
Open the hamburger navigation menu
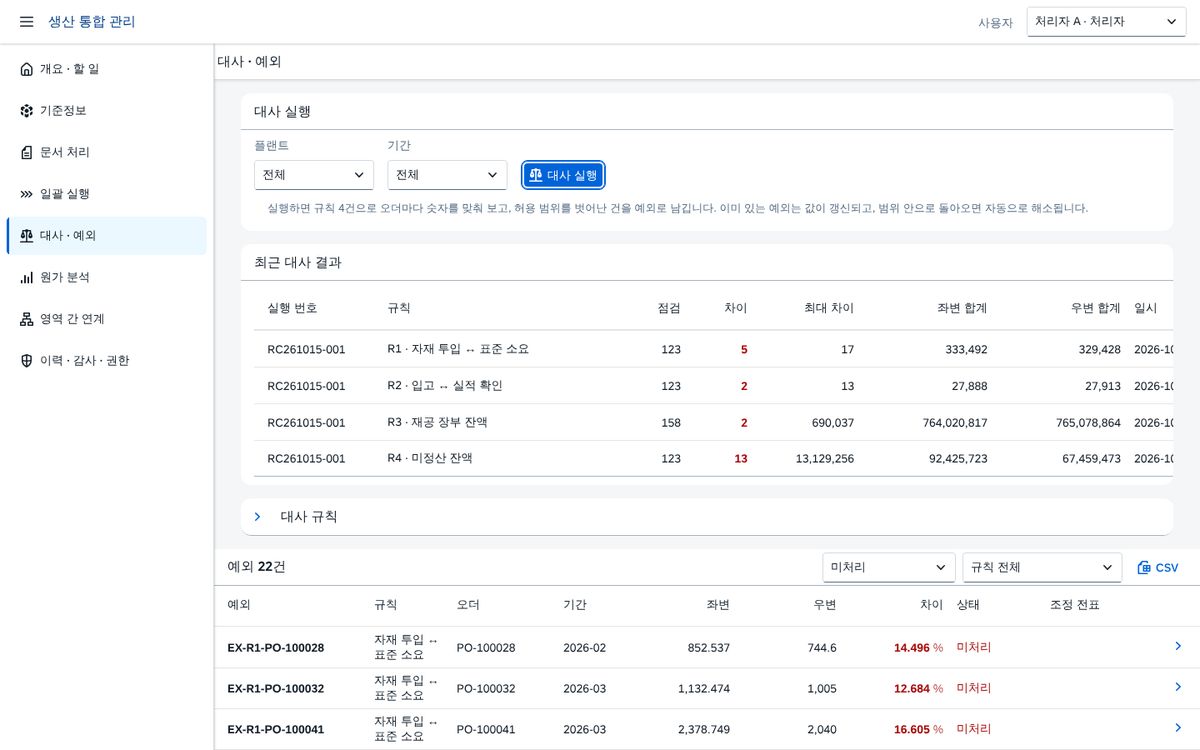(x=27, y=22)
